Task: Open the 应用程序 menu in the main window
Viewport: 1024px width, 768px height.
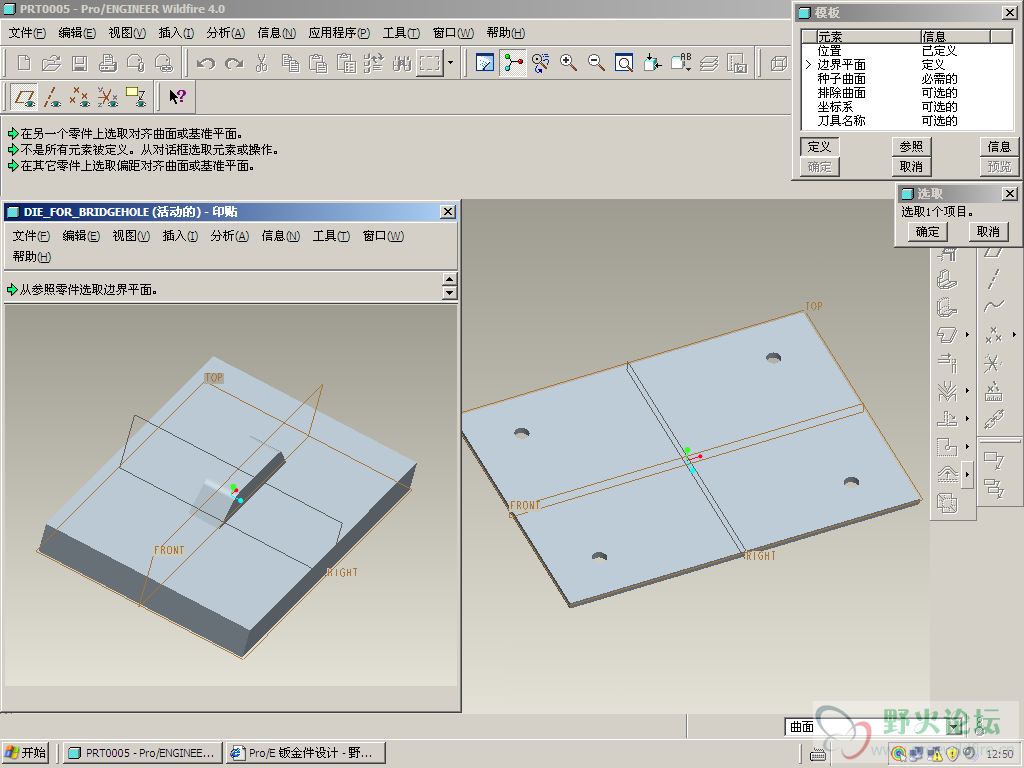Action: [x=339, y=33]
